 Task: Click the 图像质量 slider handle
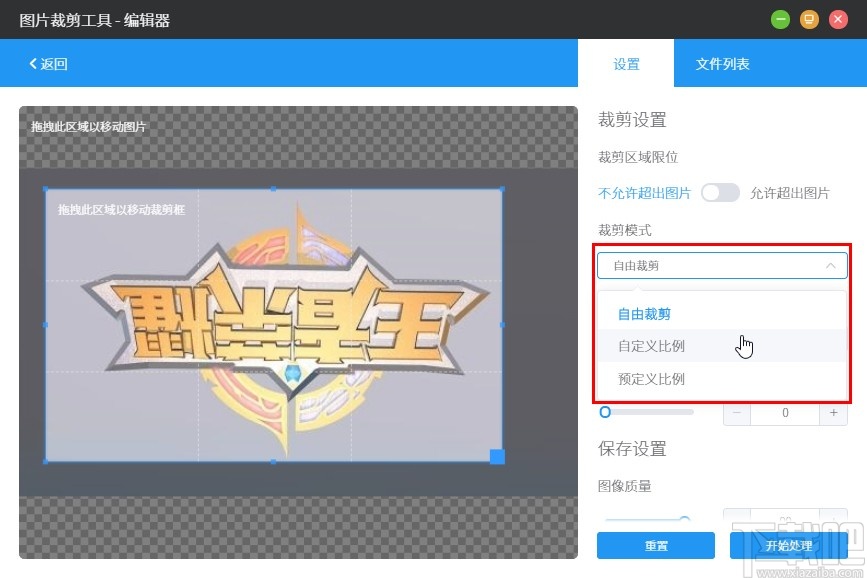[x=685, y=519]
